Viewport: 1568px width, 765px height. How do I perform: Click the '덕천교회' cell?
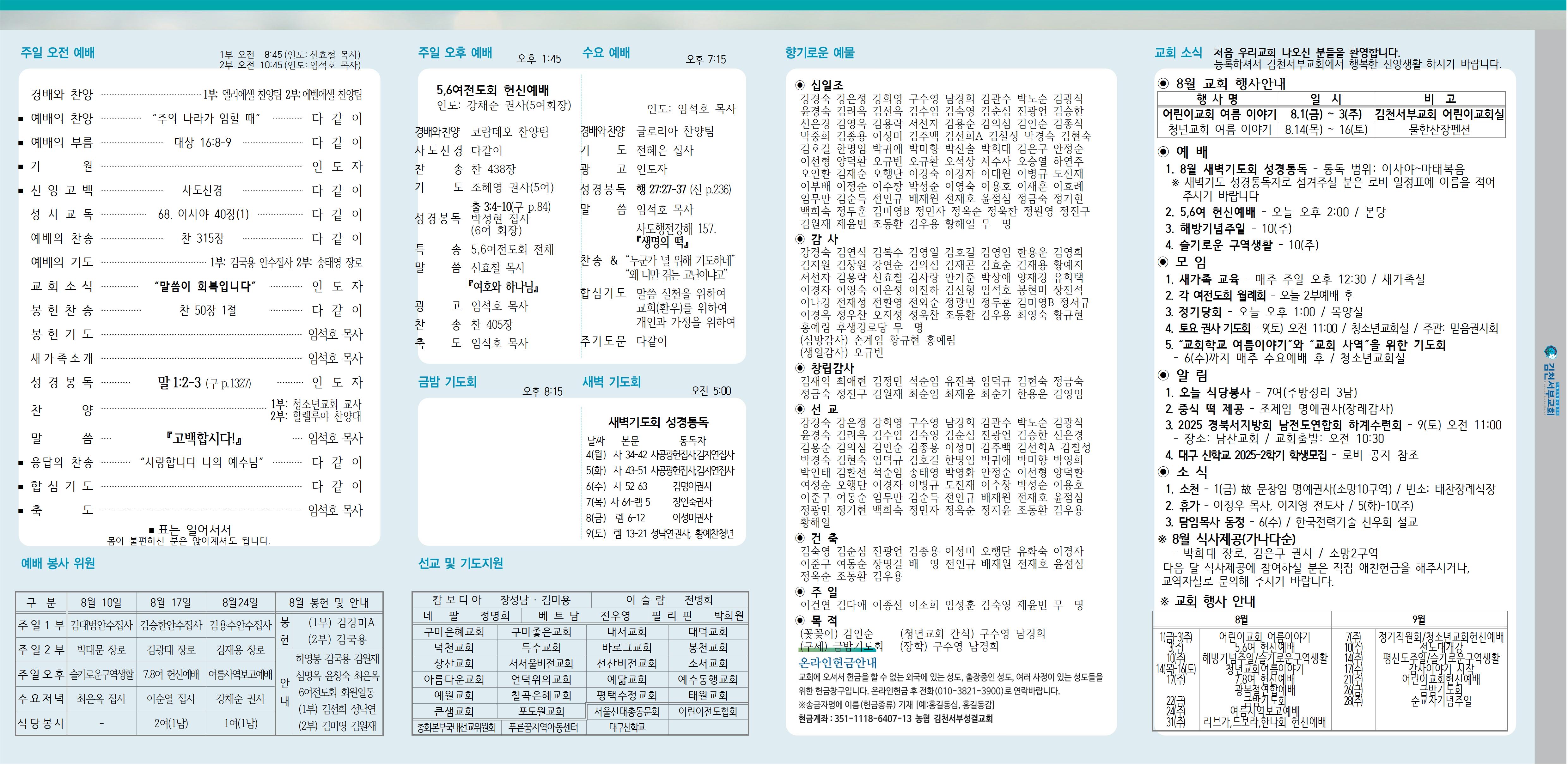coord(455,647)
